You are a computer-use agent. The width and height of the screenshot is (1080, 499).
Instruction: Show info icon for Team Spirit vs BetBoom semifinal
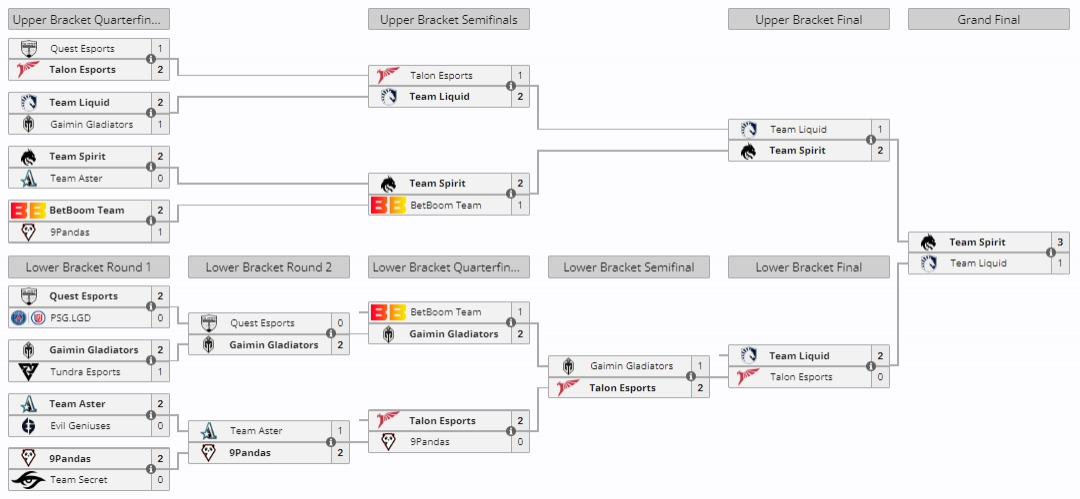coord(510,194)
